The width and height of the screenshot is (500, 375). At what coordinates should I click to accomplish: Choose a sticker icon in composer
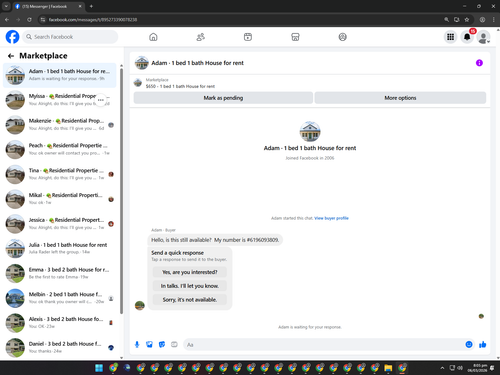pos(162,344)
